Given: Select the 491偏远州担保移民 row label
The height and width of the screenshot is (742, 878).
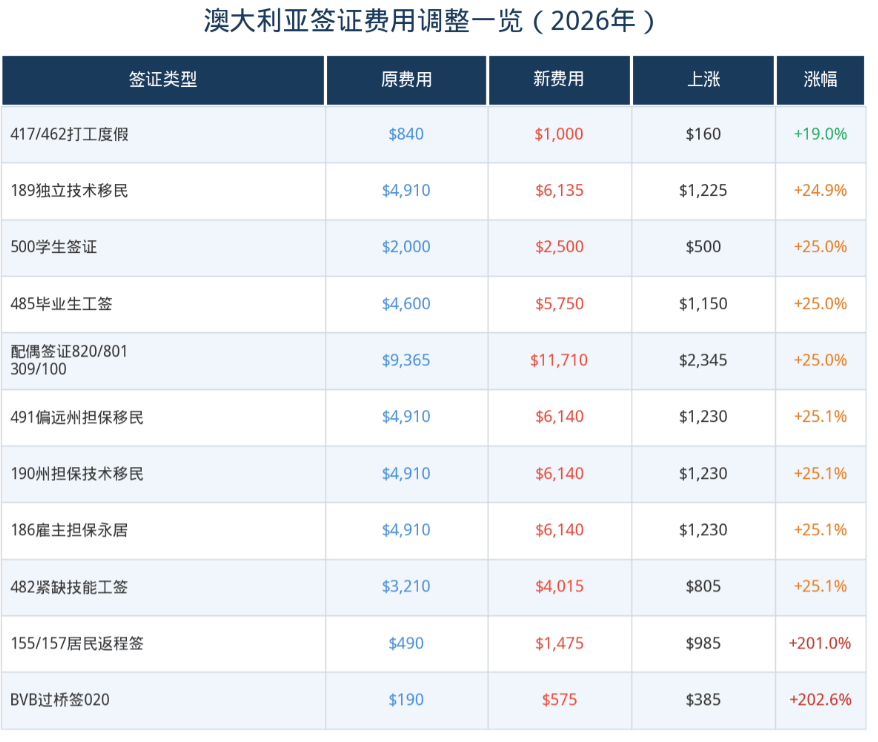Looking at the screenshot, I should (77, 417).
